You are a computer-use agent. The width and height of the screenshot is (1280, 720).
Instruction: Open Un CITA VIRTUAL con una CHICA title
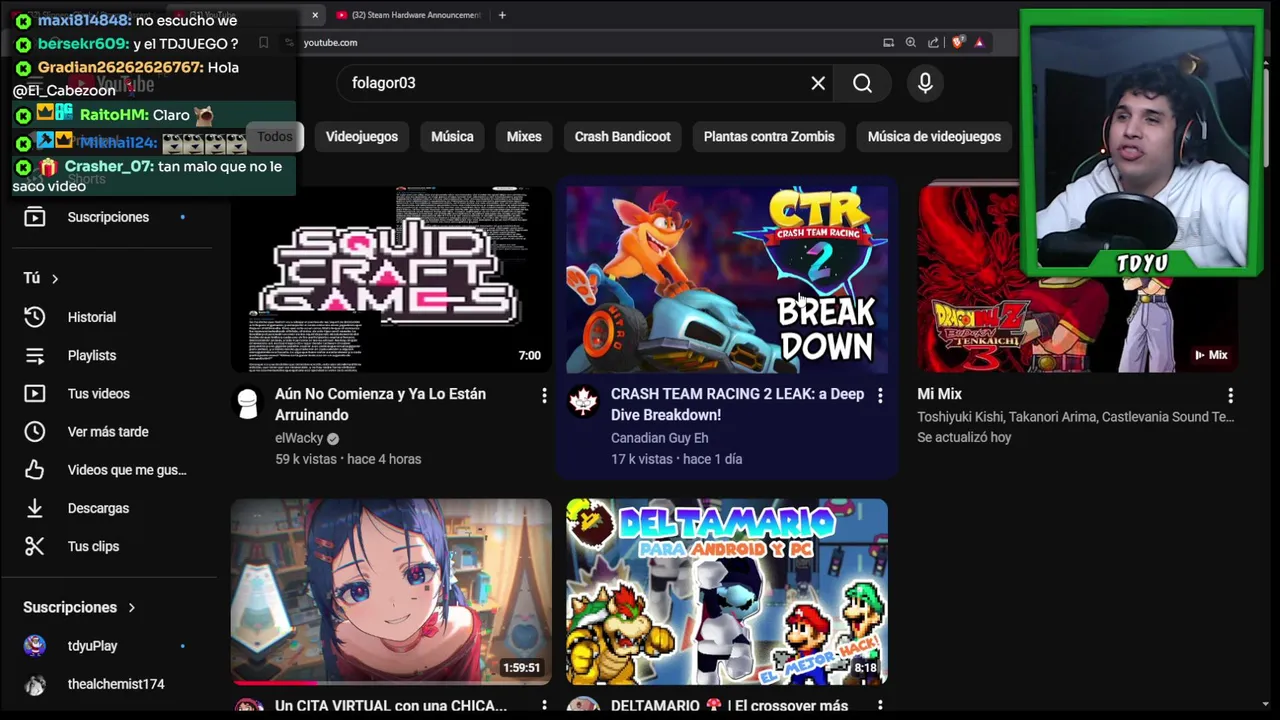(391, 706)
